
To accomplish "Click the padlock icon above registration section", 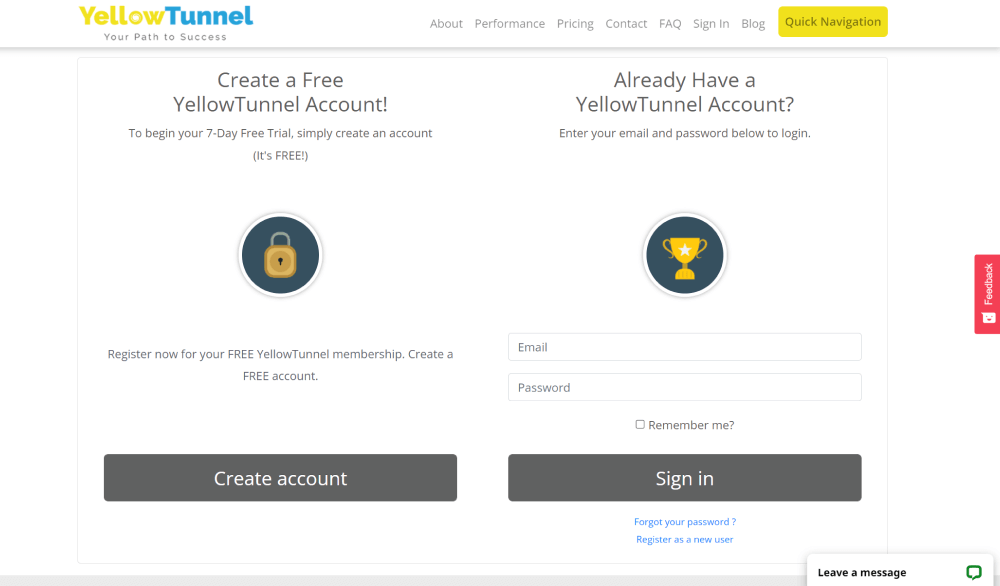I will point(280,255).
